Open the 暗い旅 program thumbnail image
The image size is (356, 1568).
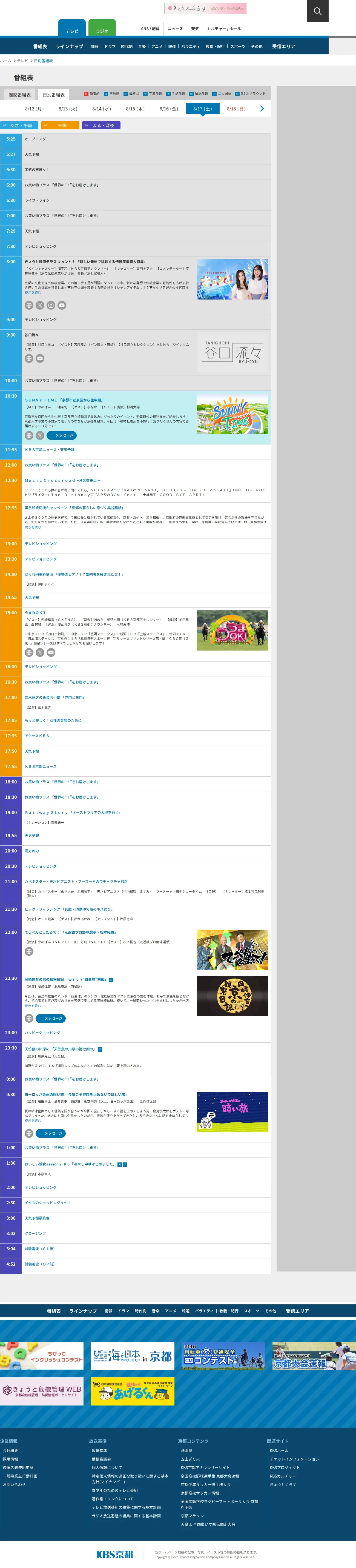(232, 1111)
